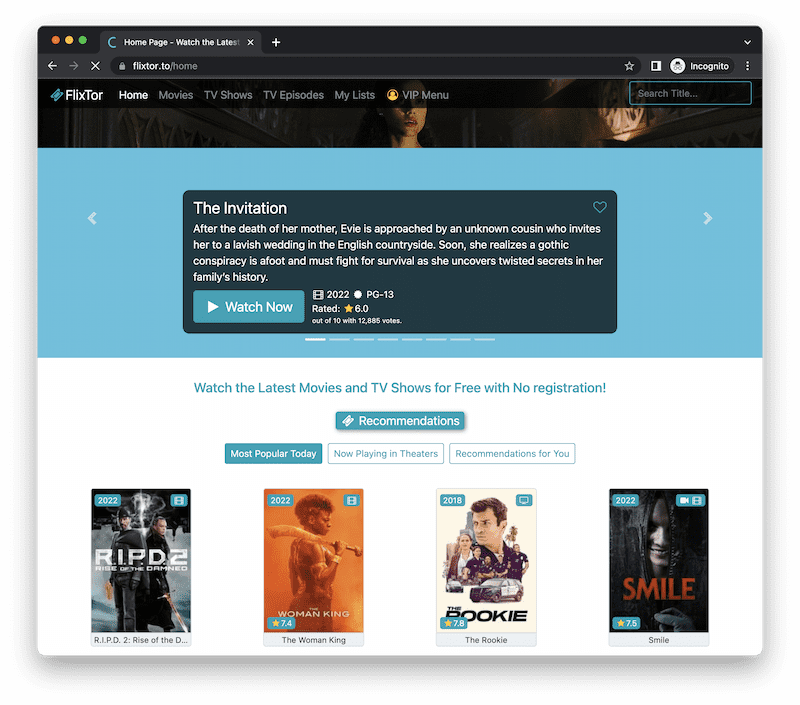Click the camera icon on Smile

coord(684,500)
